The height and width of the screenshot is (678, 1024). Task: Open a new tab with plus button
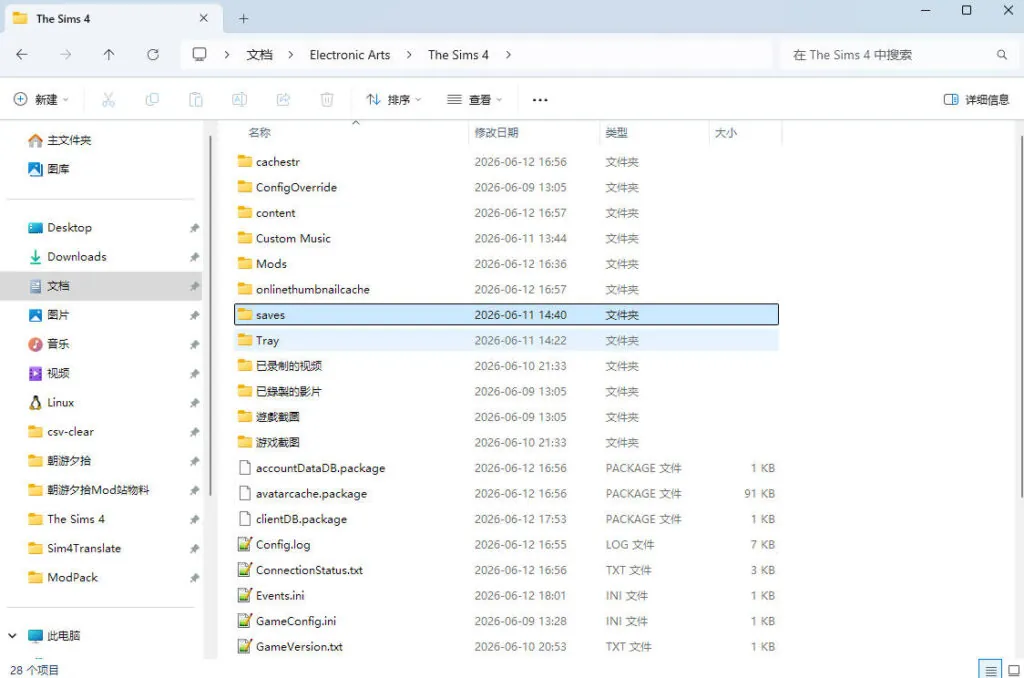(244, 19)
